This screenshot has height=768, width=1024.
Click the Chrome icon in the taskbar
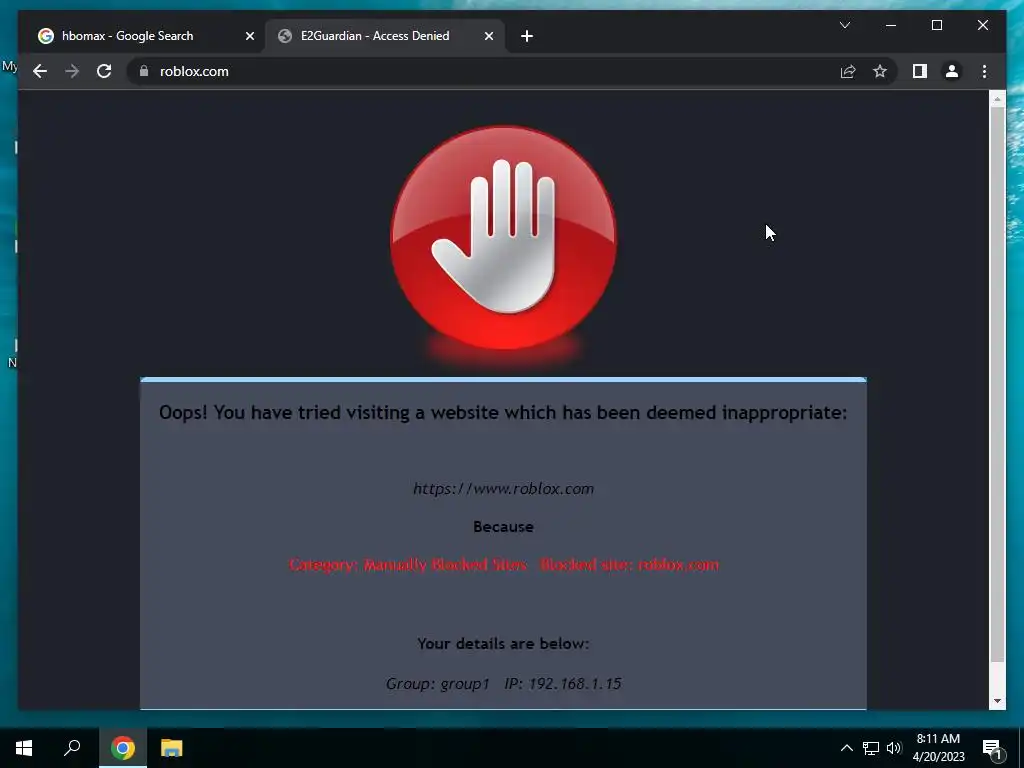click(123, 748)
